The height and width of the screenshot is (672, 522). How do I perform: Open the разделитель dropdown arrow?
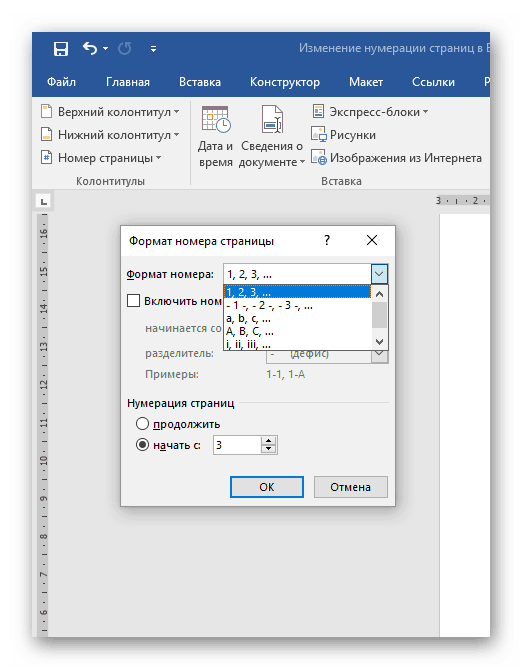[379, 354]
